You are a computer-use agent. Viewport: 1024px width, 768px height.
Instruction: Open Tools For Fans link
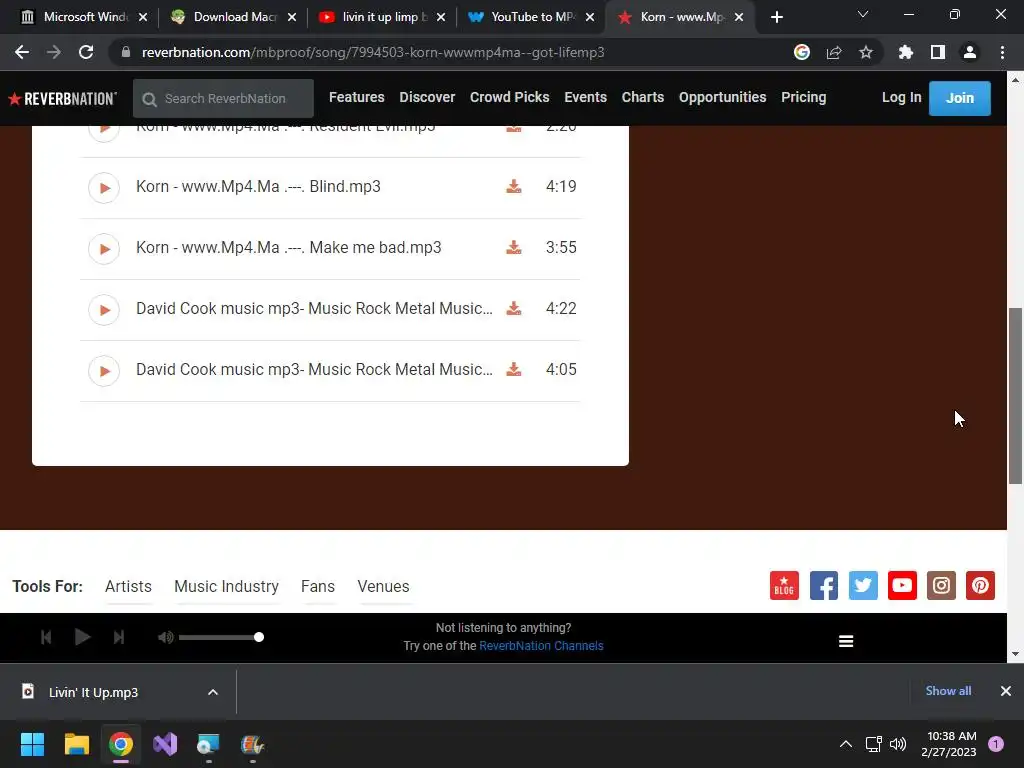click(317, 586)
